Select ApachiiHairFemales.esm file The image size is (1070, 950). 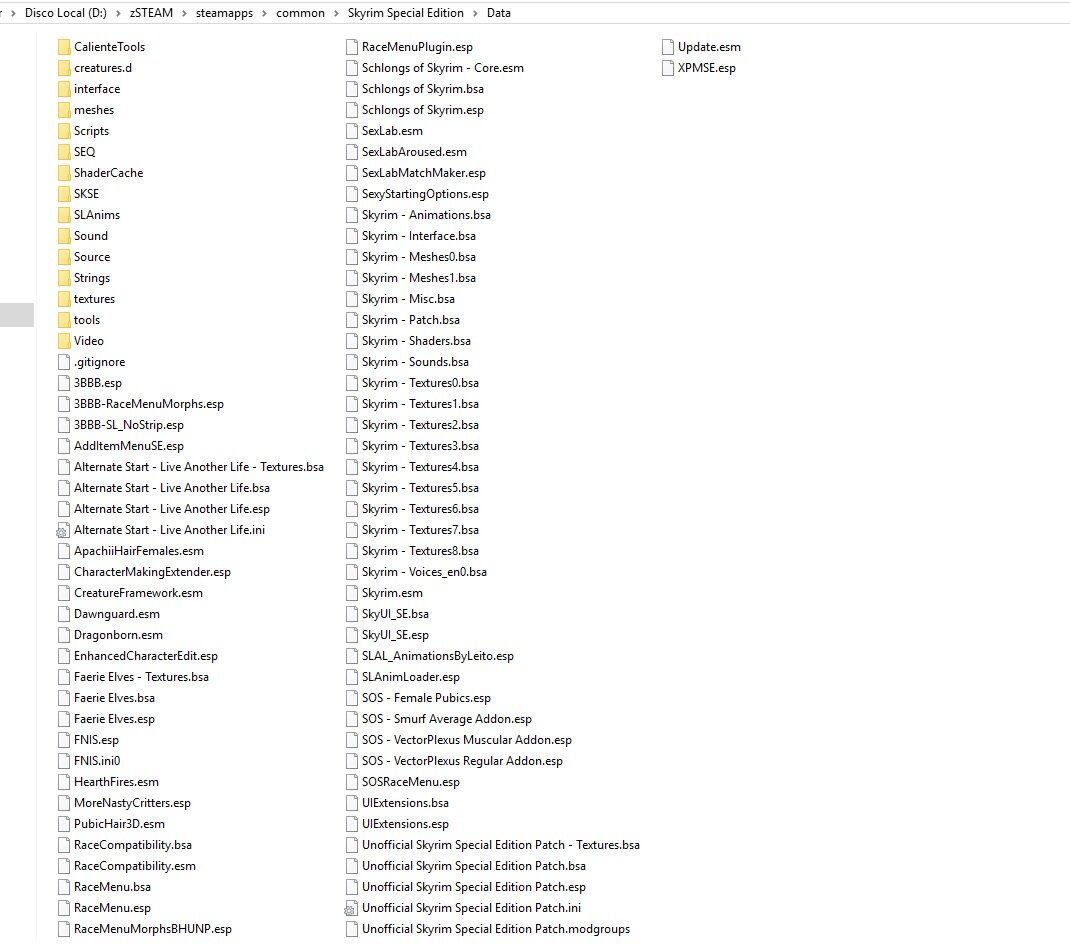[x=139, y=551]
